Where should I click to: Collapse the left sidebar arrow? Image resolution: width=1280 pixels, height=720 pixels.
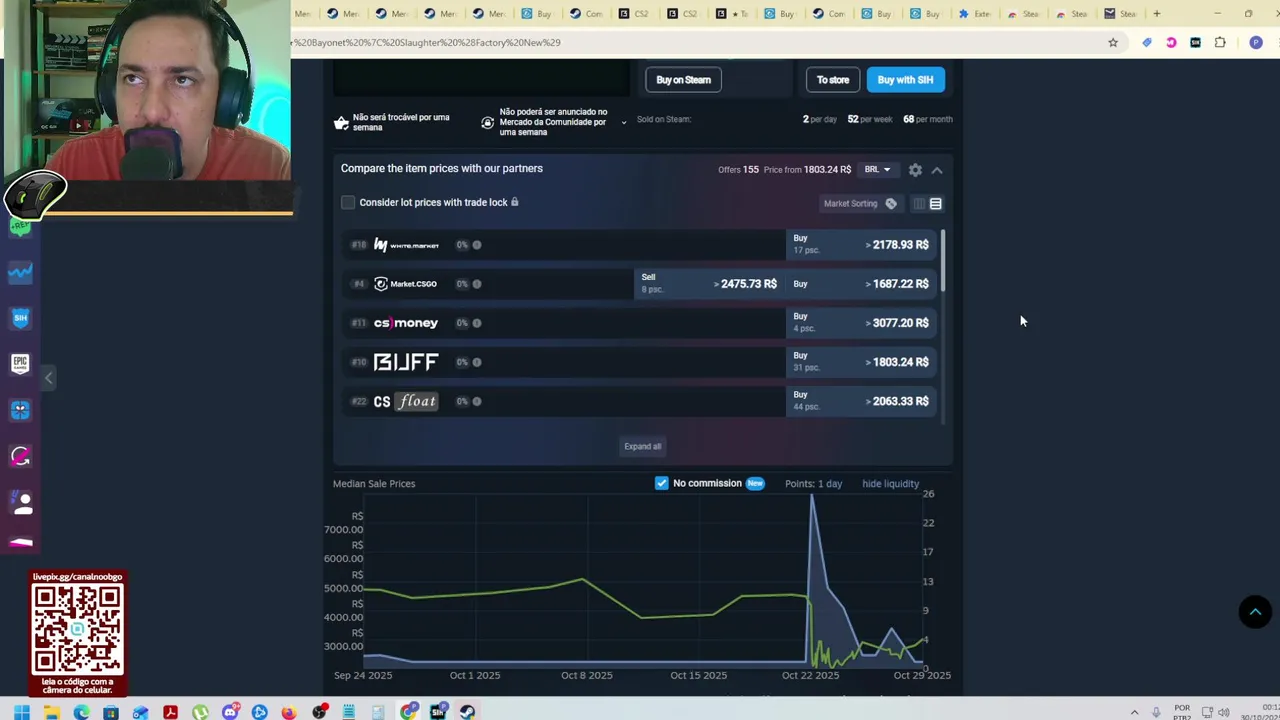click(49, 378)
